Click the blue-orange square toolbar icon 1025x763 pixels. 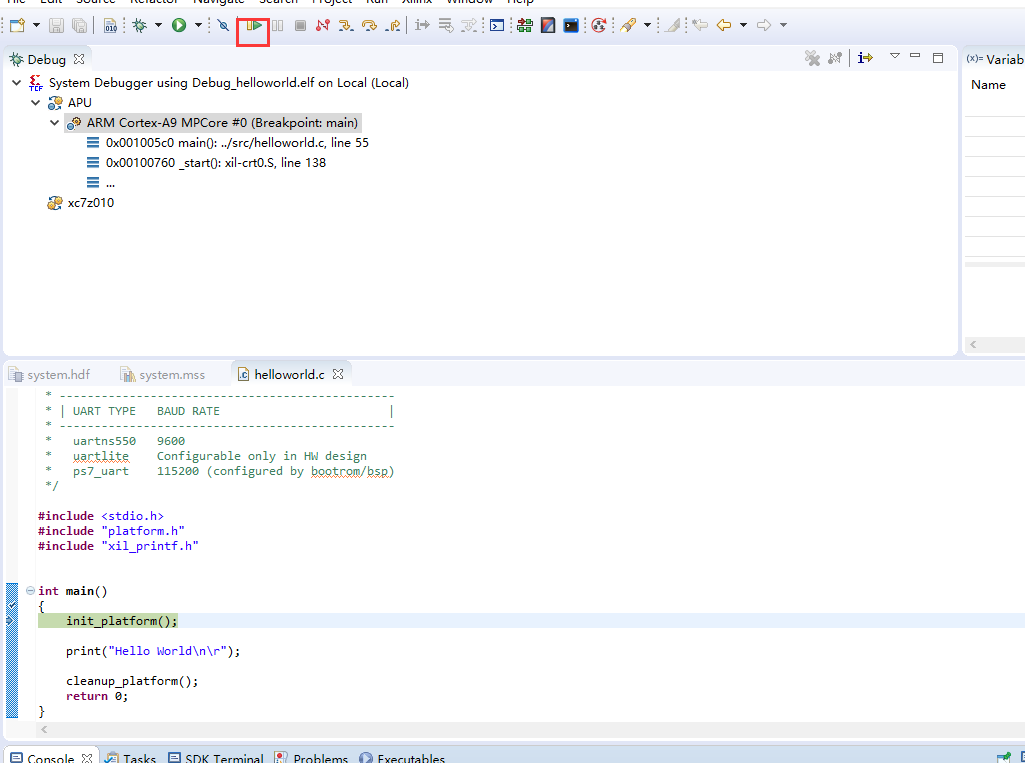tap(548, 25)
